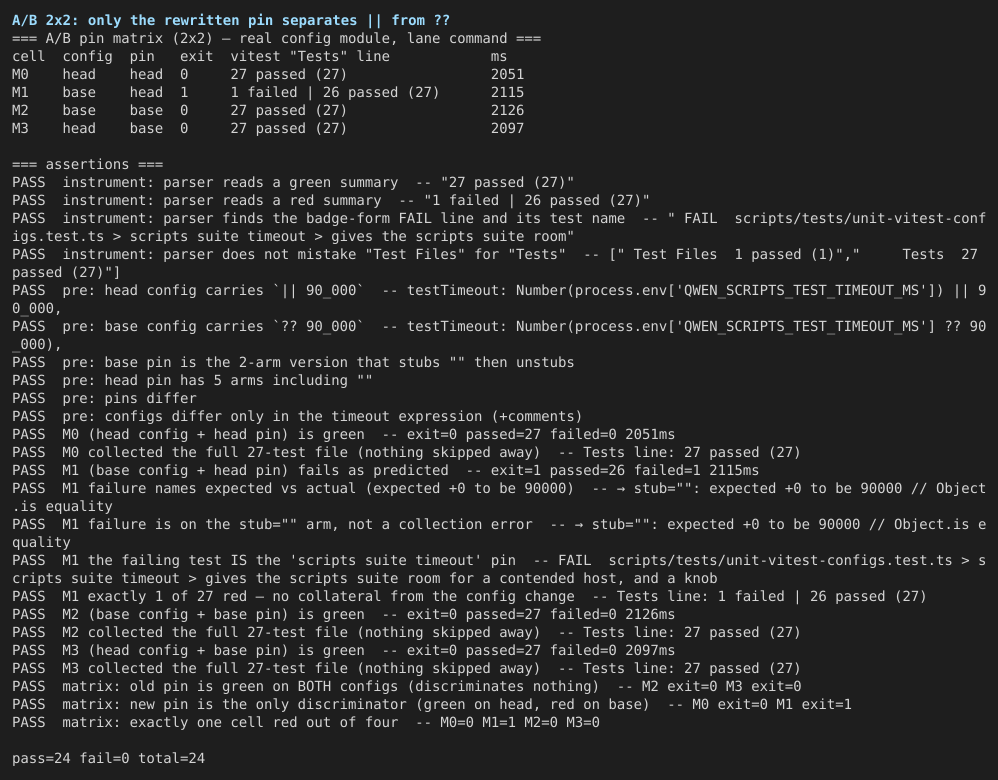Image resolution: width=998 pixels, height=780 pixels.
Task: Click 'matrix: old pin is green on BOTH configs'
Action: (x=407, y=686)
